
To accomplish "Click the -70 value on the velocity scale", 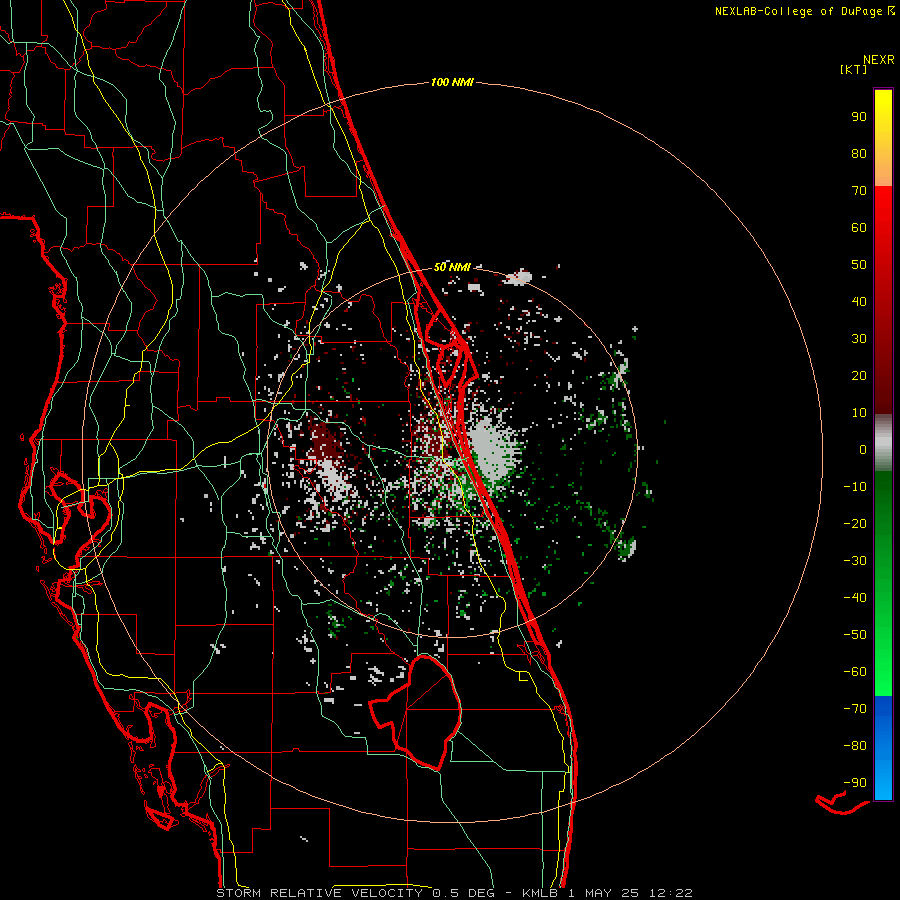I will tap(855, 709).
